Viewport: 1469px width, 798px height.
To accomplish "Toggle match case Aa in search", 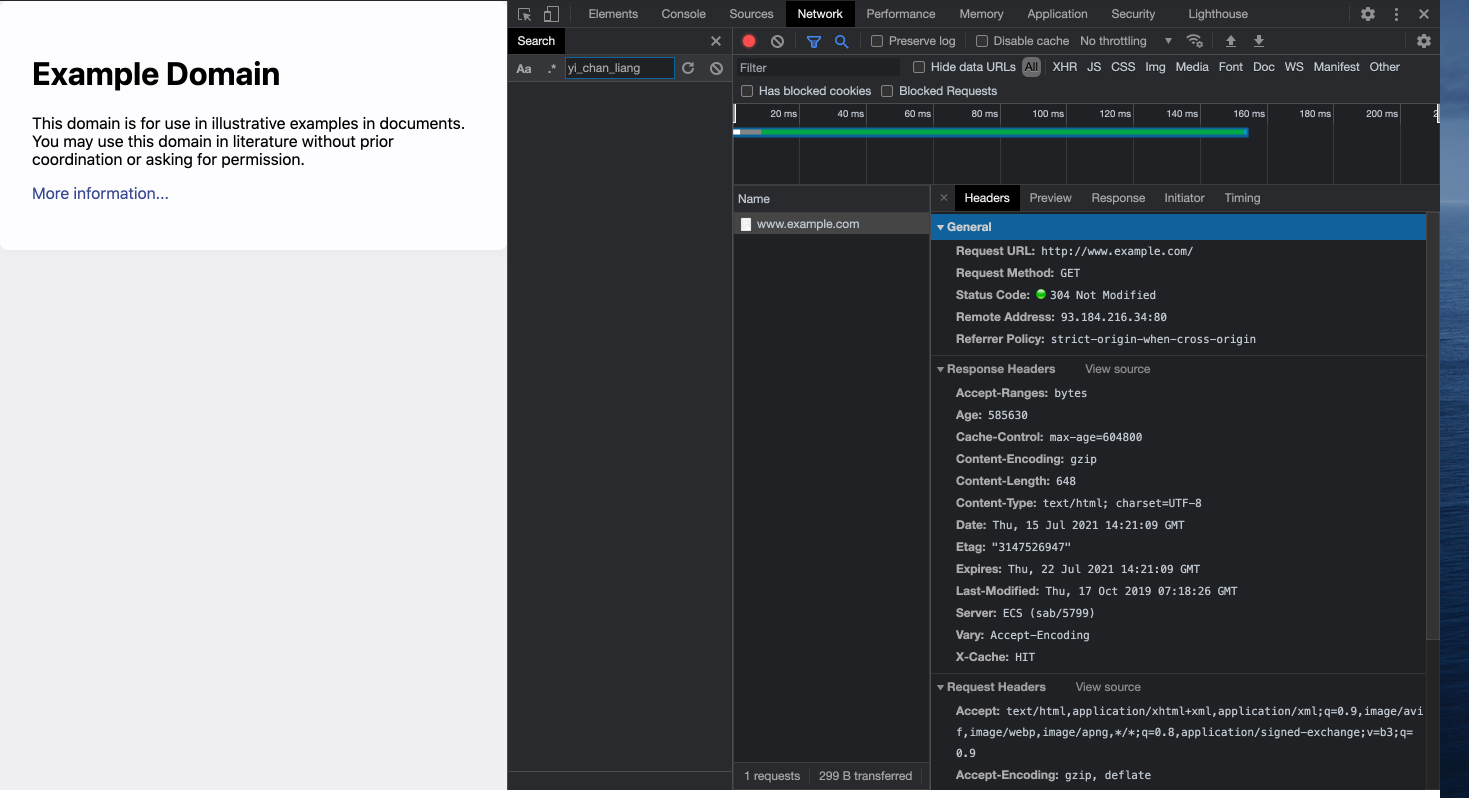I will tap(524, 69).
